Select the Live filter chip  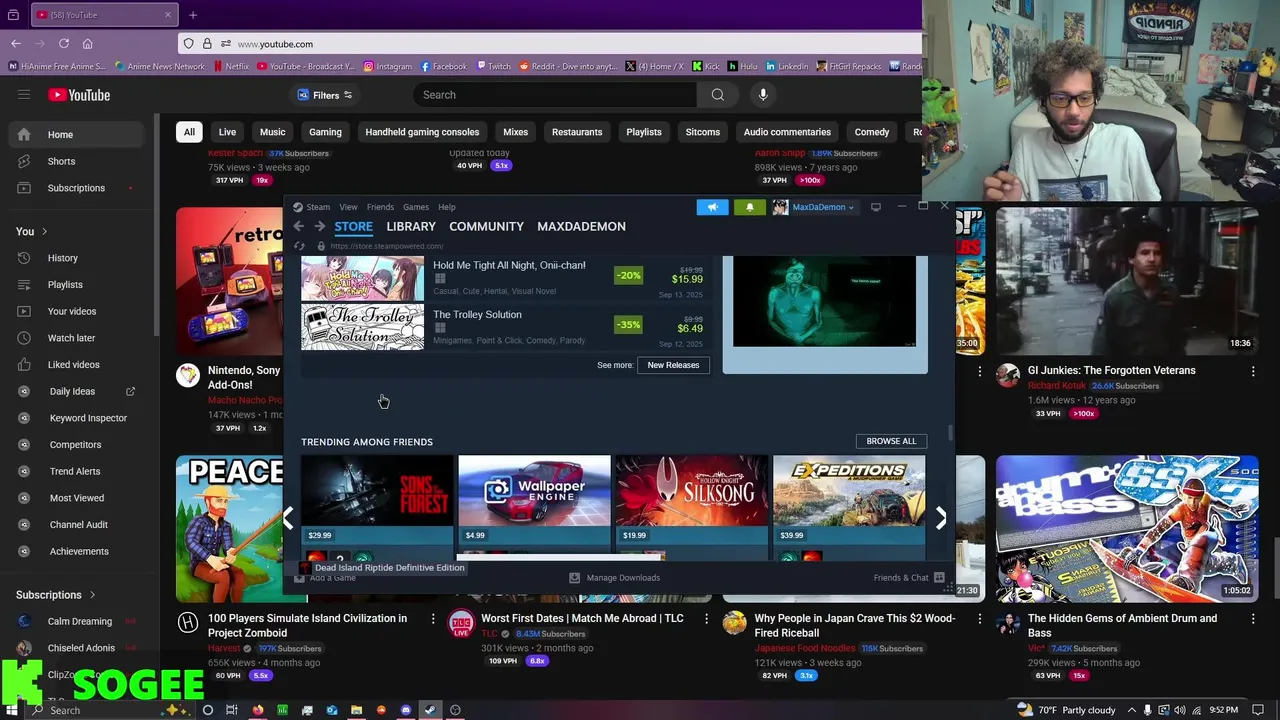coord(227,132)
